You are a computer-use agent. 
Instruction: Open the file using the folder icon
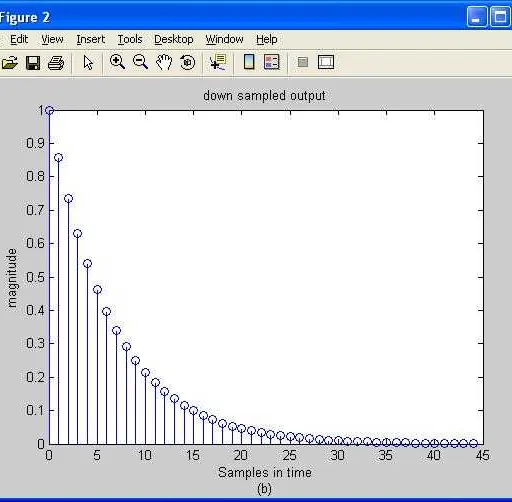pyautogui.click(x=9, y=62)
